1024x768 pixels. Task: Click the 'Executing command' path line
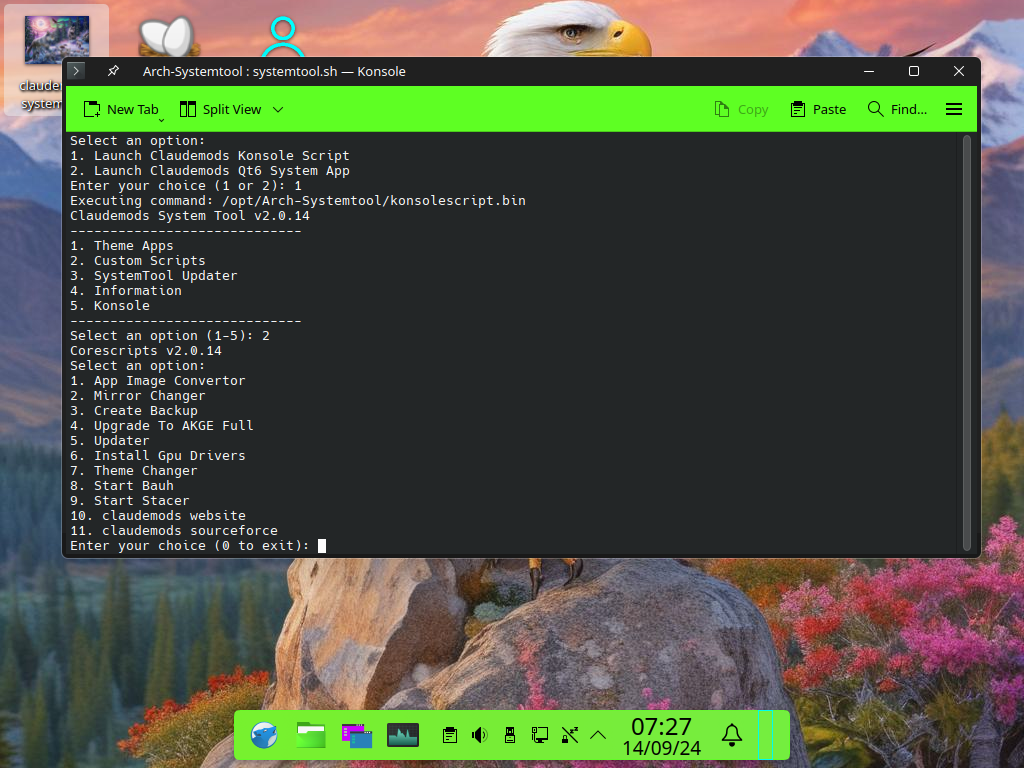[298, 200]
